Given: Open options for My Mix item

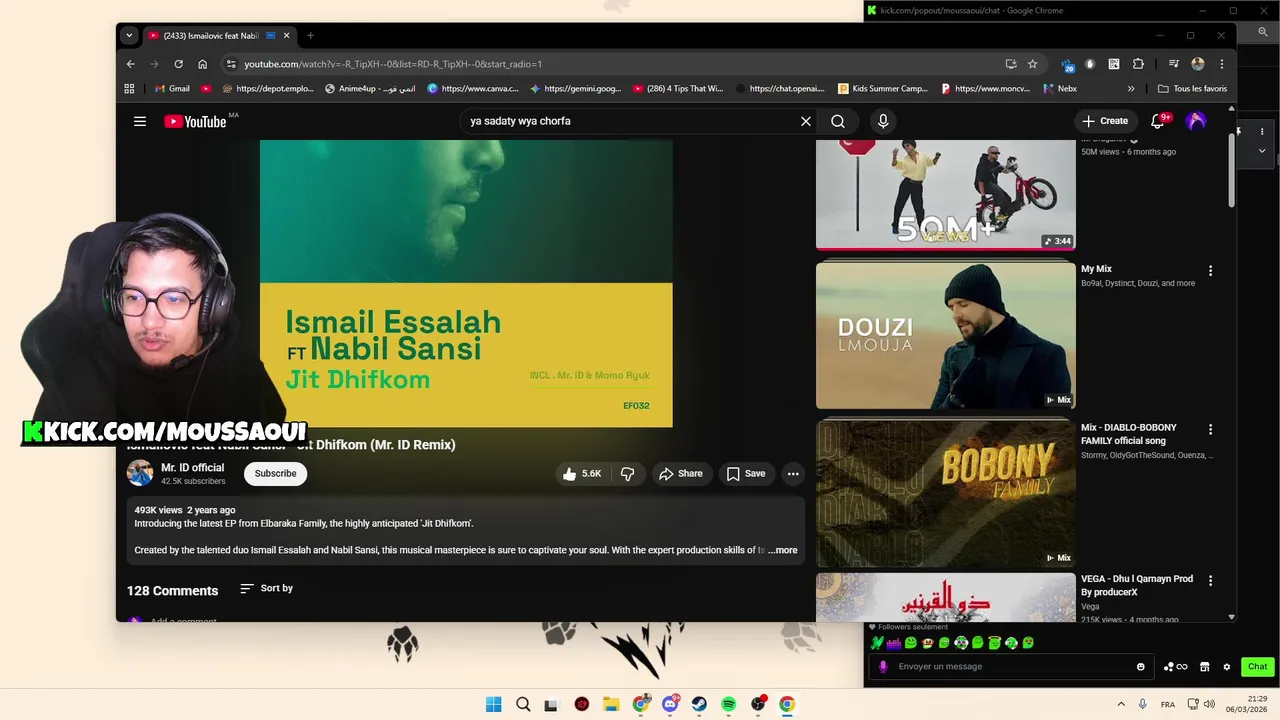Looking at the screenshot, I should tap(1210, 271).
